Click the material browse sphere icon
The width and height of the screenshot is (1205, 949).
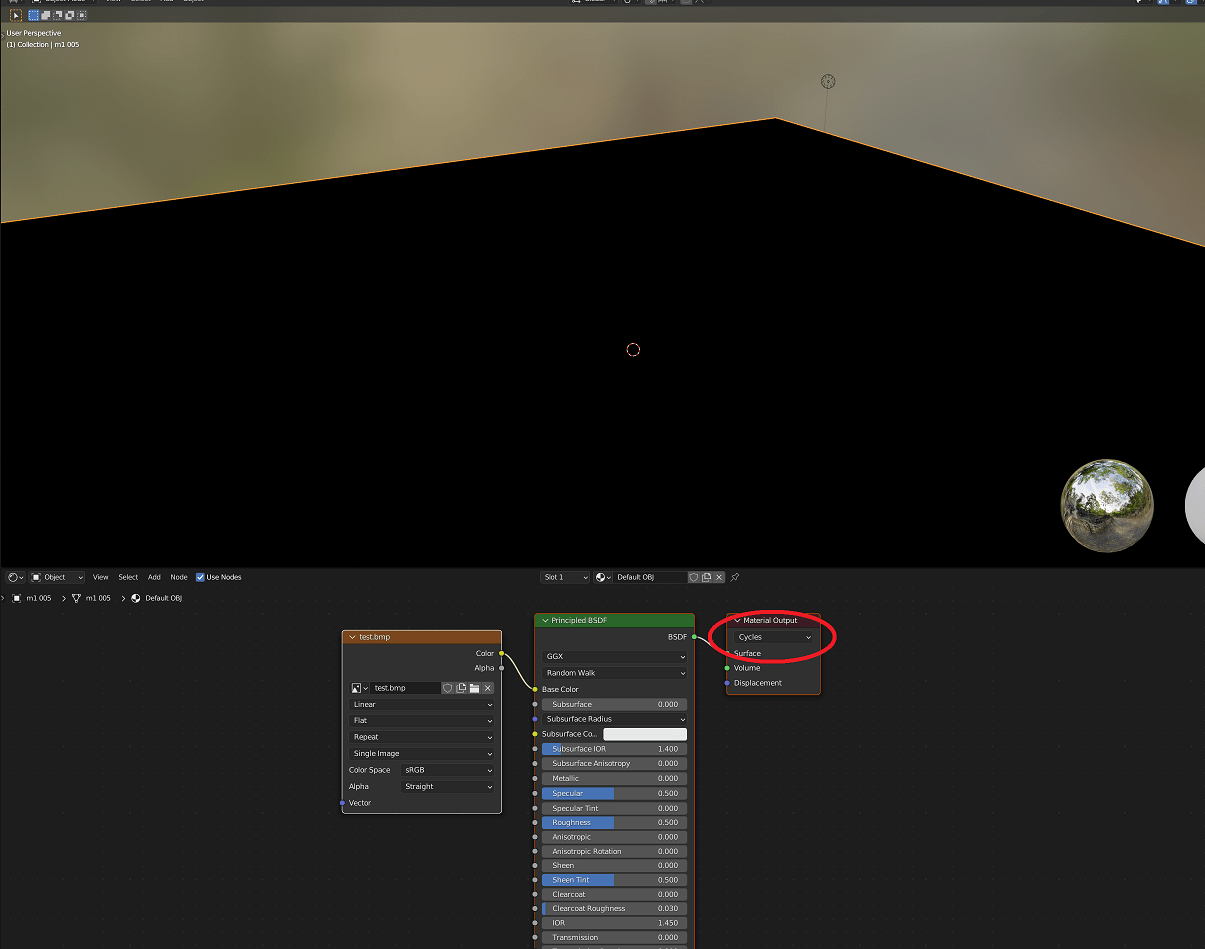pos(603,577)
